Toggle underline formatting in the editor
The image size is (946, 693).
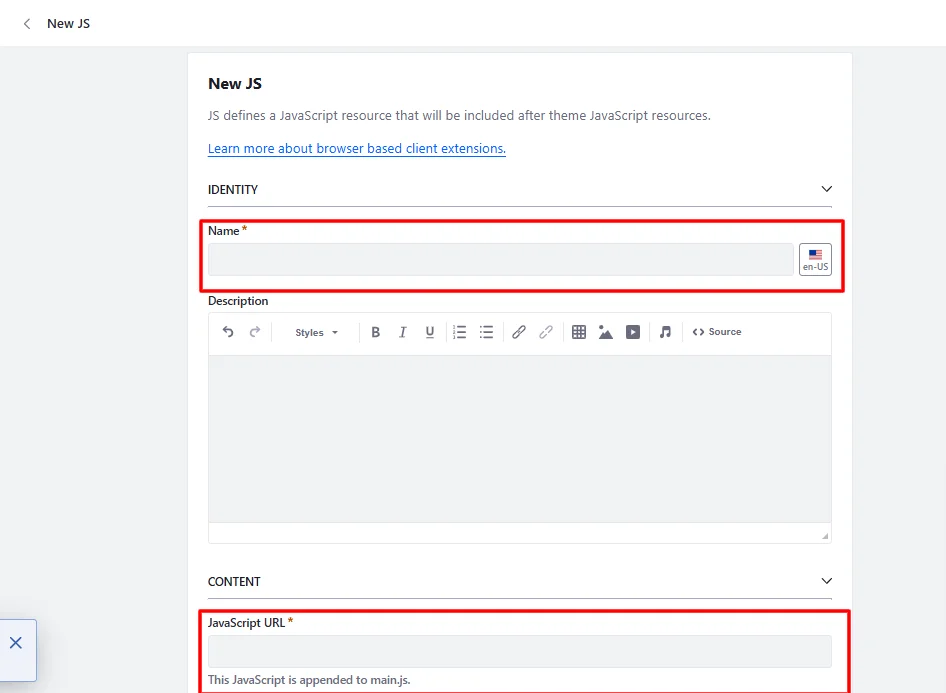(x=429, y=332)
